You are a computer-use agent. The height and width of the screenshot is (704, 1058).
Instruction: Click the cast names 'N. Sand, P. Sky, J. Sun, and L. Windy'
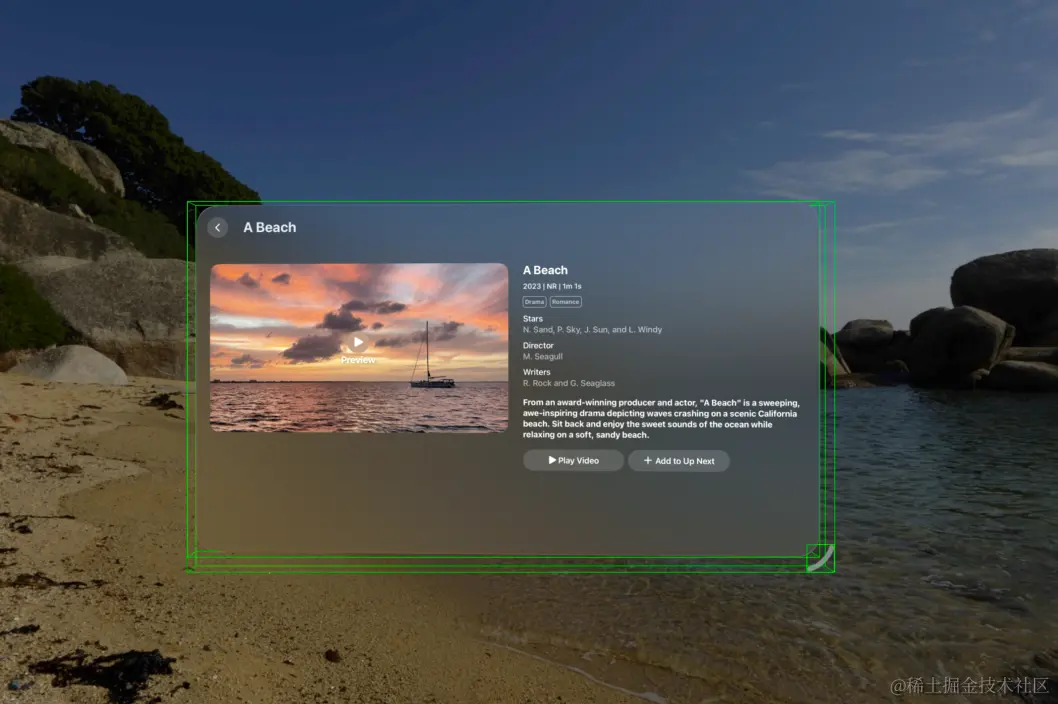[x=592, y=329]
